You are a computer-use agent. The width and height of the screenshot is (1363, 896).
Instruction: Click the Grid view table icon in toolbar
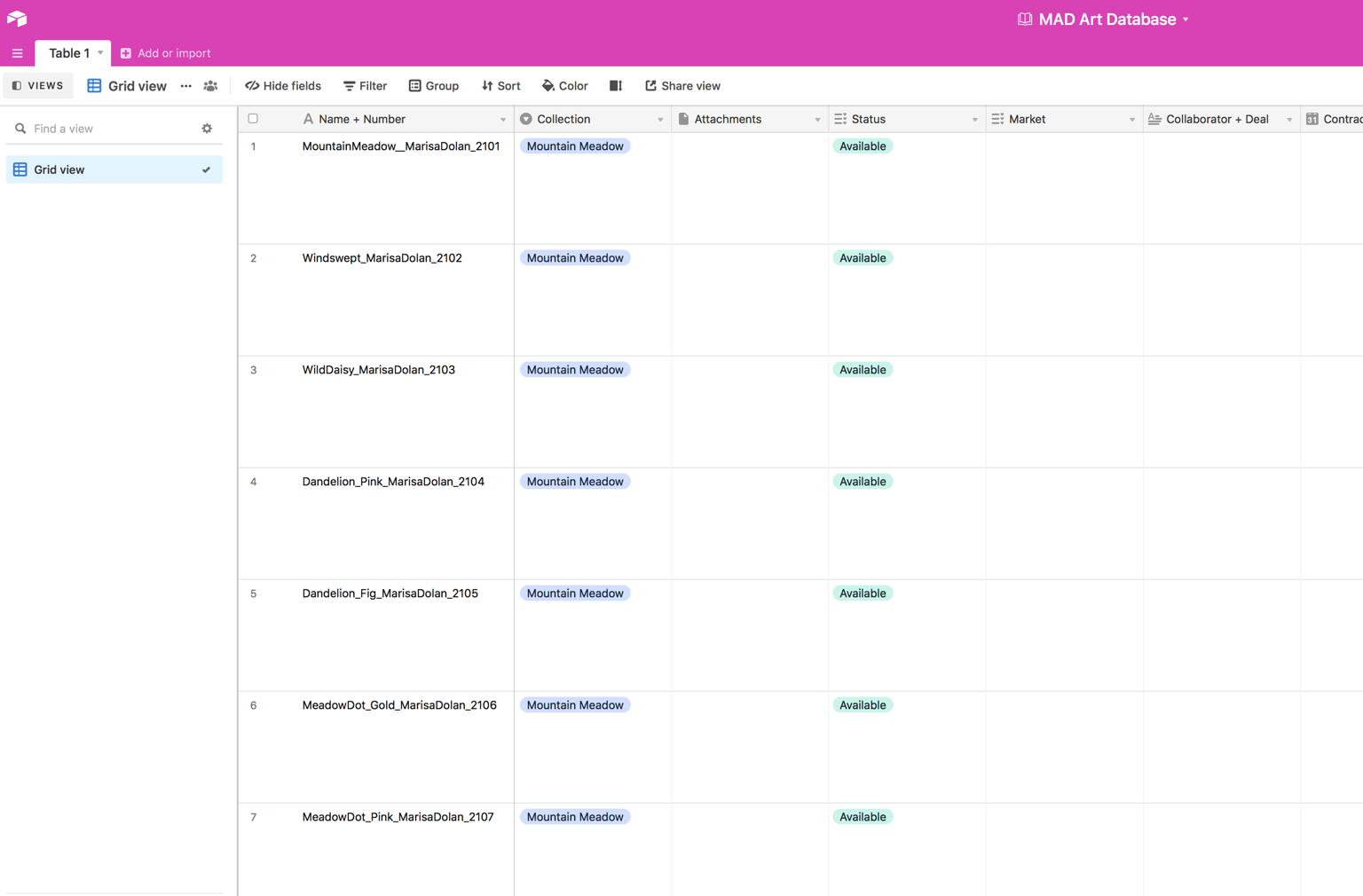point(94,86)
